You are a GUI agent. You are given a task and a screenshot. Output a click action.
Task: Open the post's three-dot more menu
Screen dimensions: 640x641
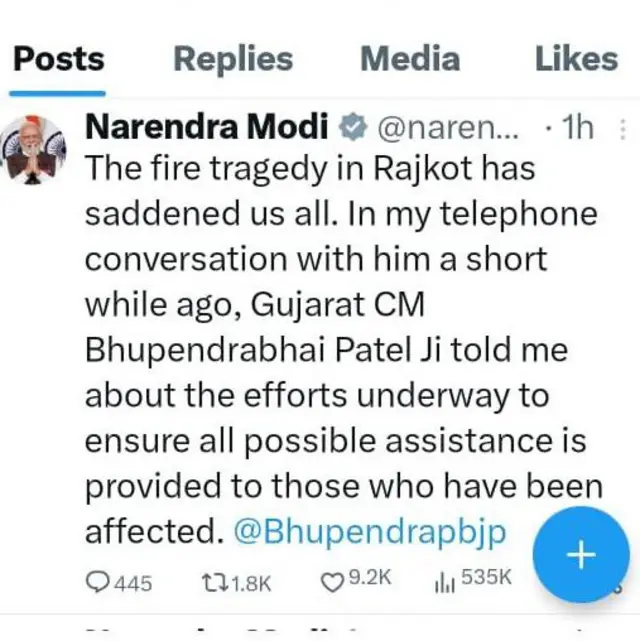coord(624,128)
